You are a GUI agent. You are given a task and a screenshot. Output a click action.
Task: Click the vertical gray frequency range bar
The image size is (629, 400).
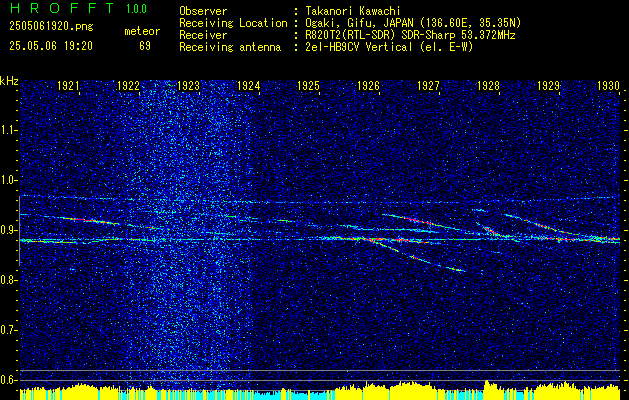[x=19, y=231]
